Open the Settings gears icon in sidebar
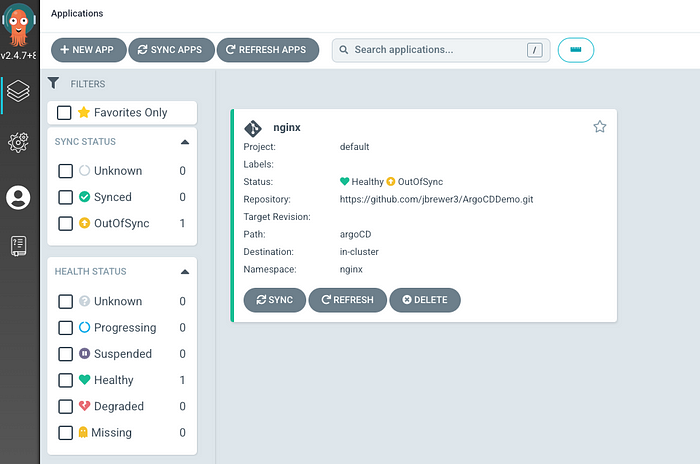The image size is (700, 464). (18, 143)
